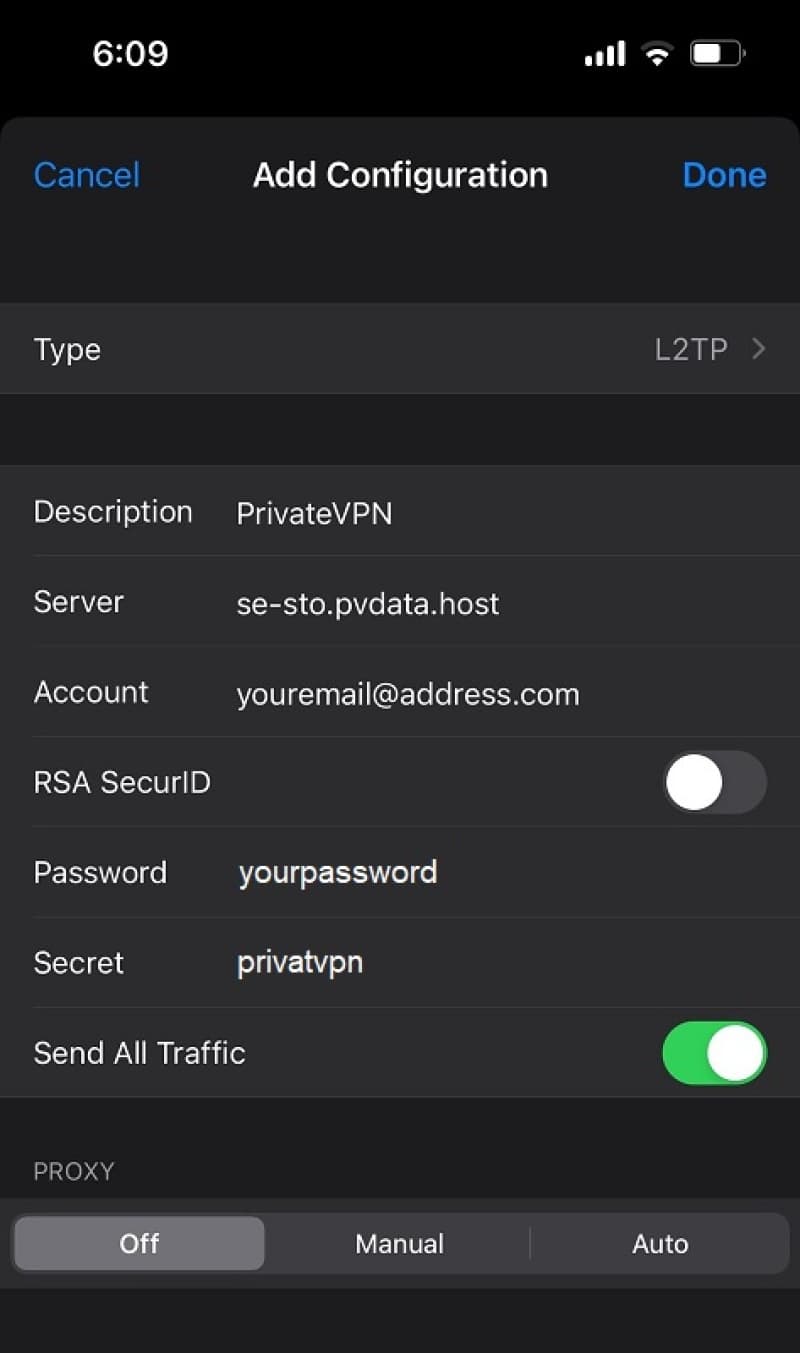Tap the cellular signal strength icon
This screenshot has height=1353, width=800.
(605, 54)
